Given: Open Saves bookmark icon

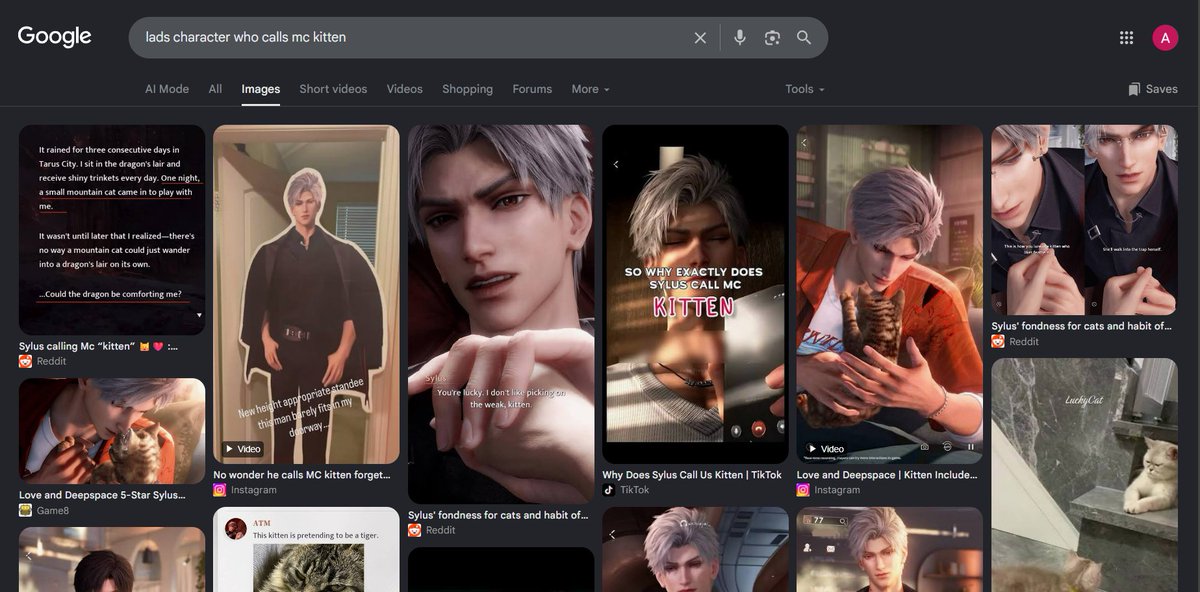Looking at the screenshot, I should (1134, 89).
